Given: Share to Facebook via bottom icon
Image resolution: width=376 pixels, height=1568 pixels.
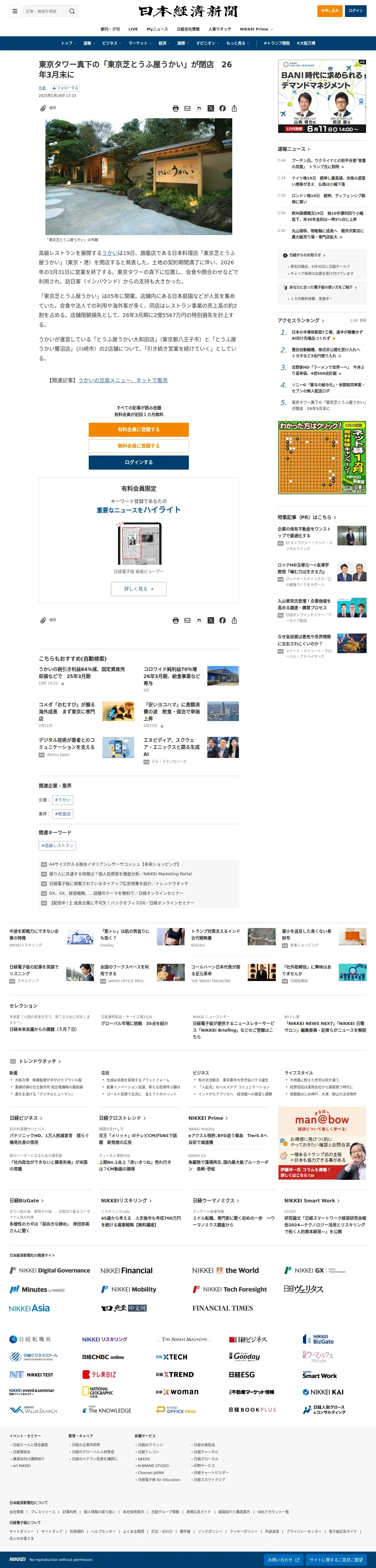Looking at the screenshot, I should click(223, 620).
